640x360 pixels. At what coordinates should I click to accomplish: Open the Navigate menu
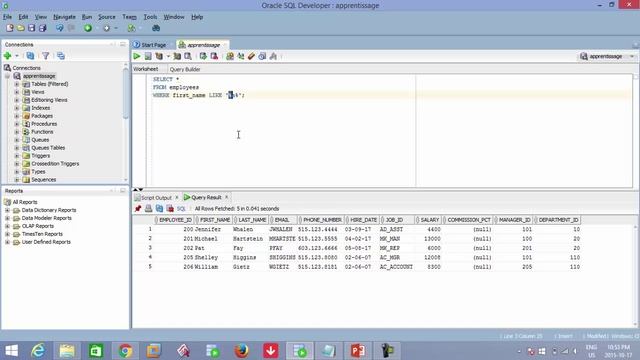click(64, 17)
